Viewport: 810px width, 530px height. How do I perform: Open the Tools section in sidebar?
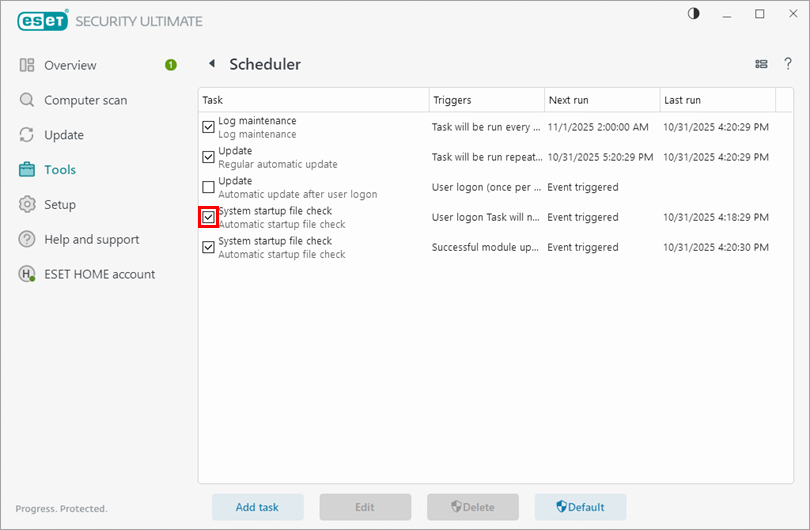point(59,170)
